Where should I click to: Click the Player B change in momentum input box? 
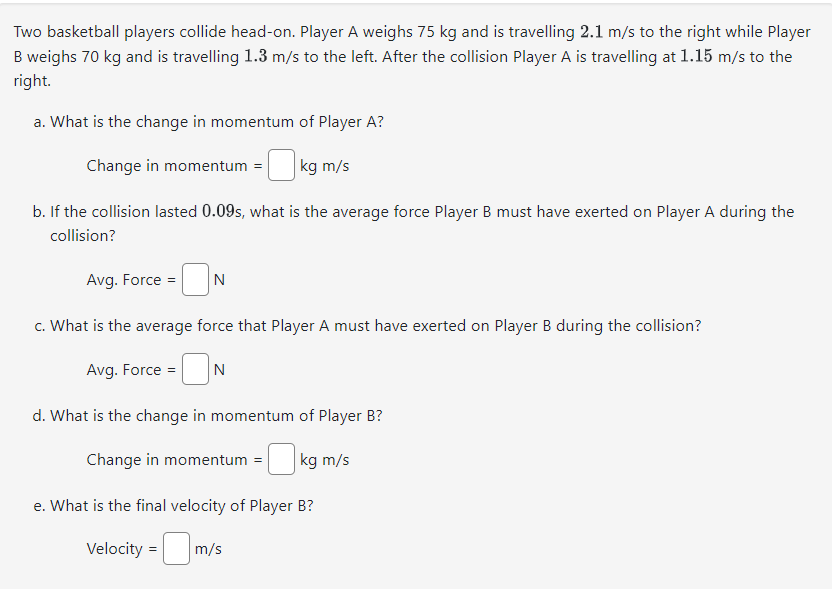coord(281,459)
